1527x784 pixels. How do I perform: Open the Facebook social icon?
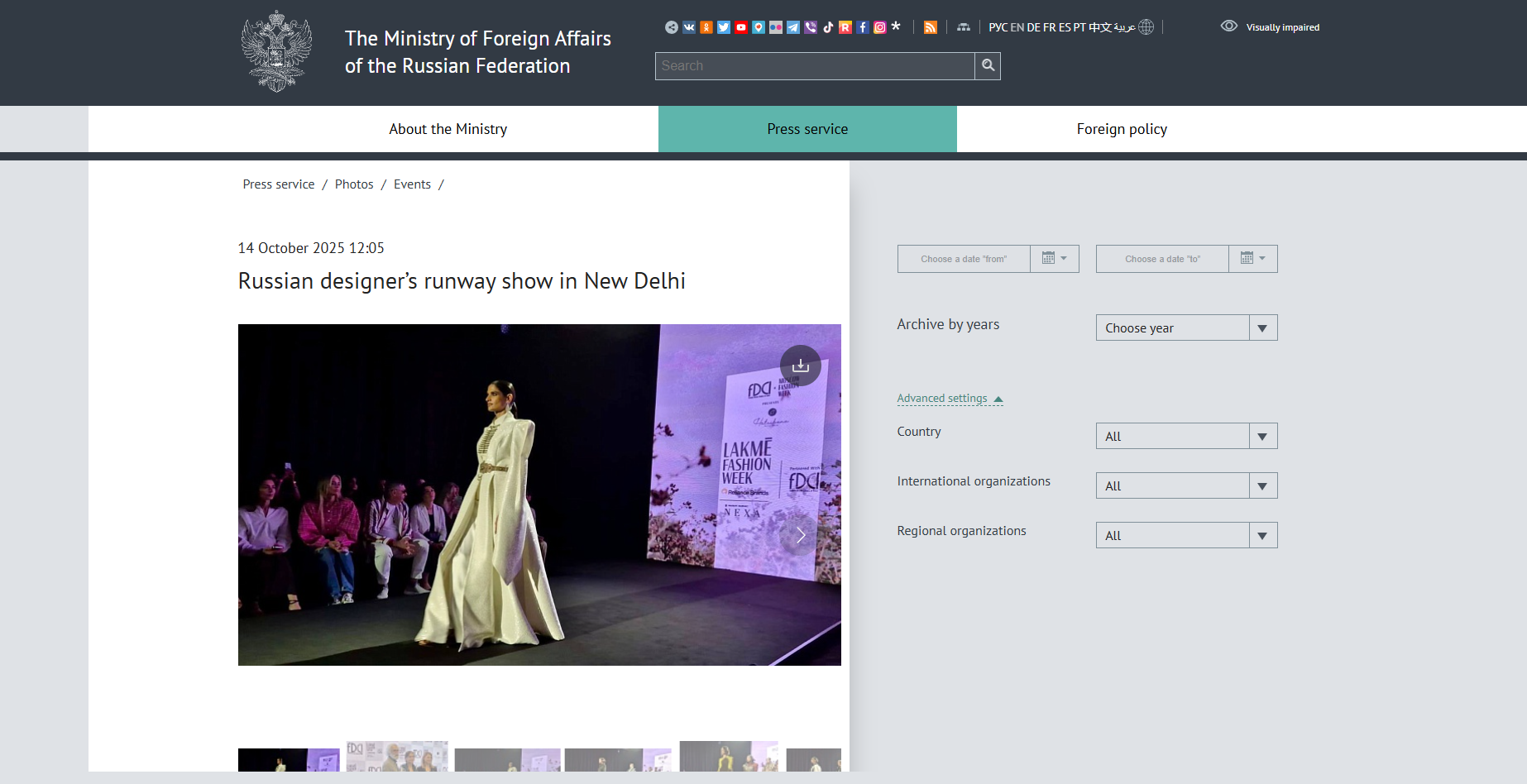tap(863, 27)
